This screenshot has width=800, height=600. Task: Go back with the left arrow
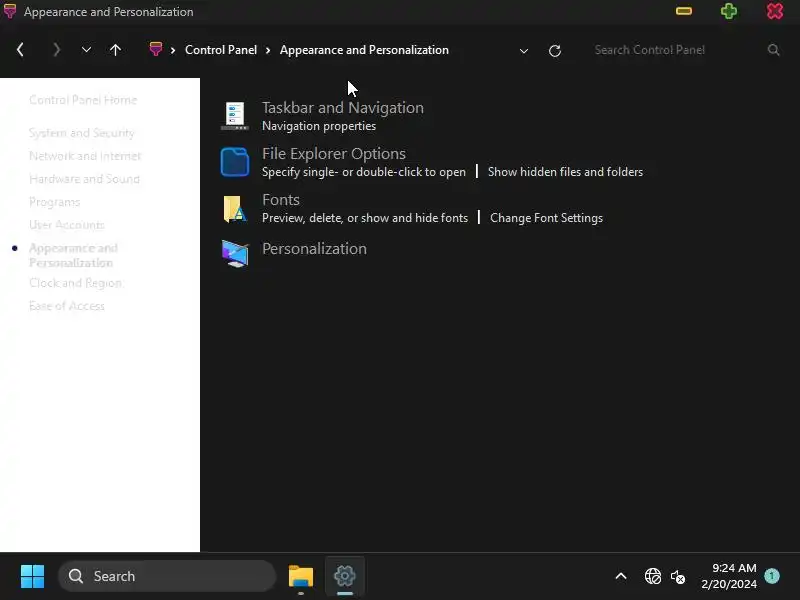click(x=20, y=50)
